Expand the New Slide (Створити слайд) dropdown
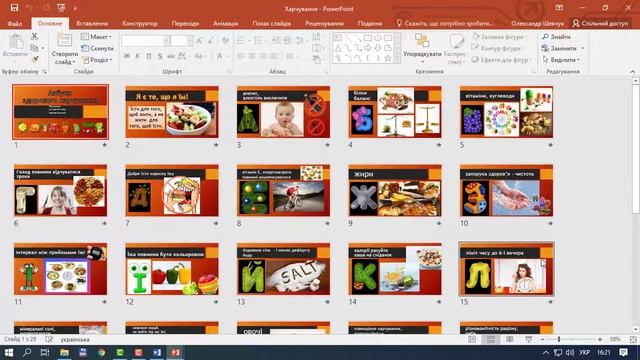This screenshot has height=360, width=640. pyautogui.click(x=64, y=59)
